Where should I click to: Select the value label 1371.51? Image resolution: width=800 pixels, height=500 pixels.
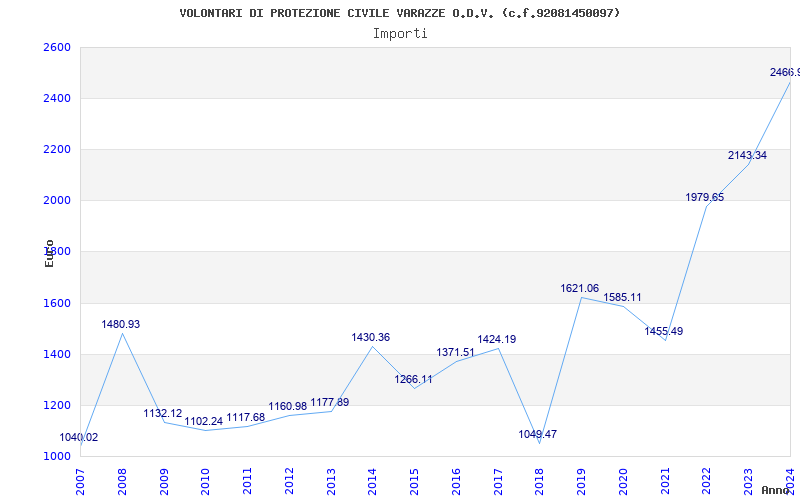coord(455,353)
